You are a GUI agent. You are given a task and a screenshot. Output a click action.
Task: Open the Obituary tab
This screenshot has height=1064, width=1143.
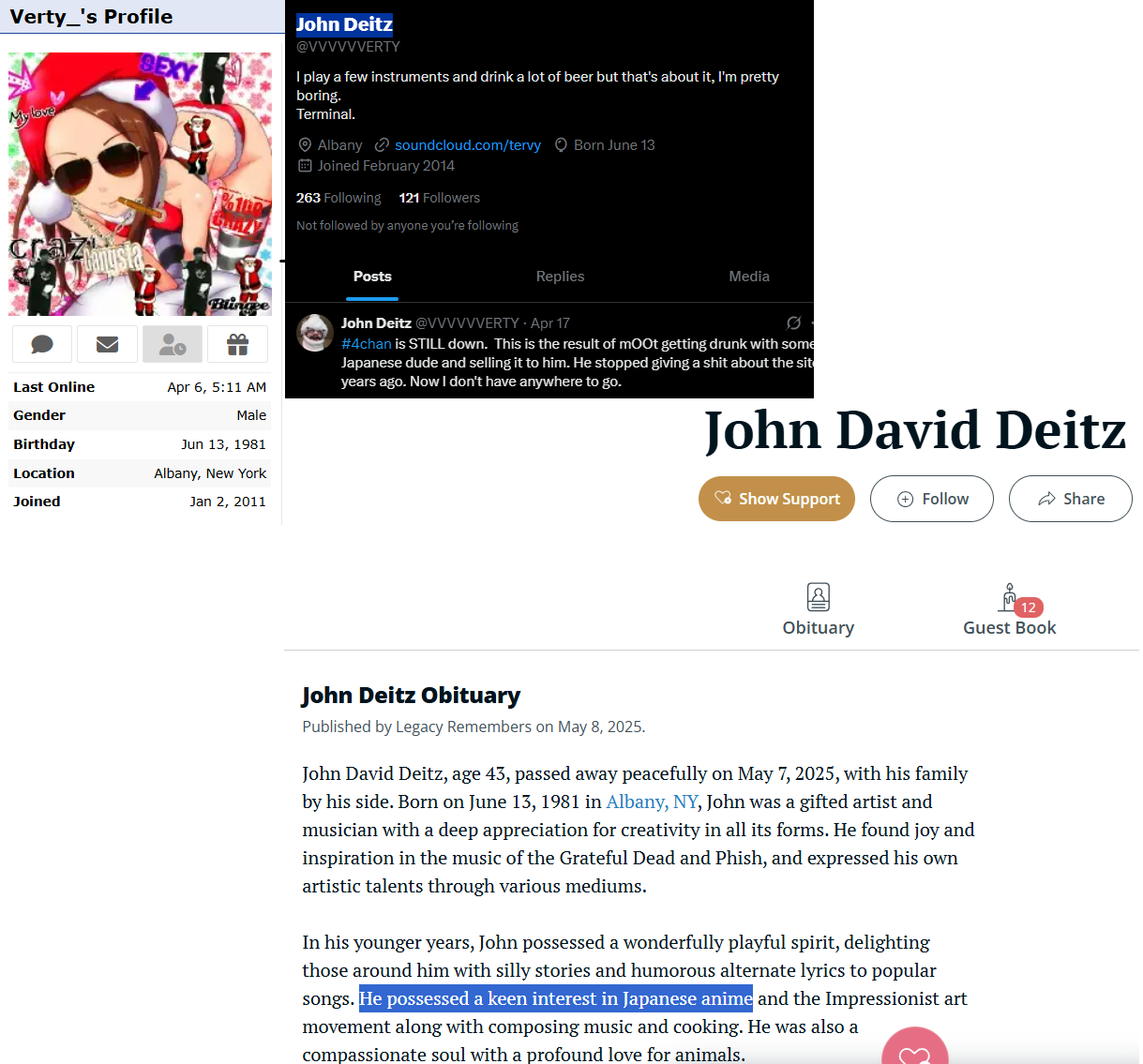click(819, 610)
